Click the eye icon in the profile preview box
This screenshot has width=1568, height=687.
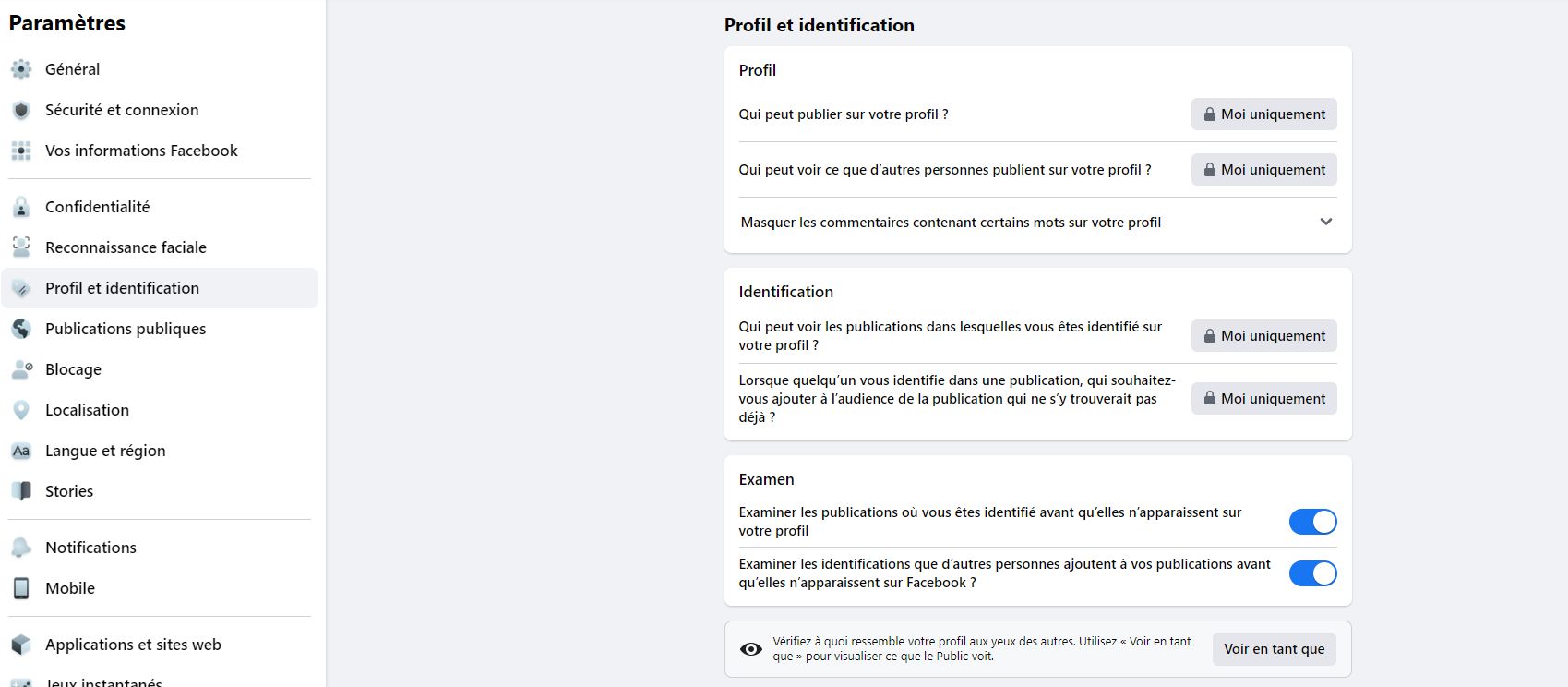(x=751, y=649)
